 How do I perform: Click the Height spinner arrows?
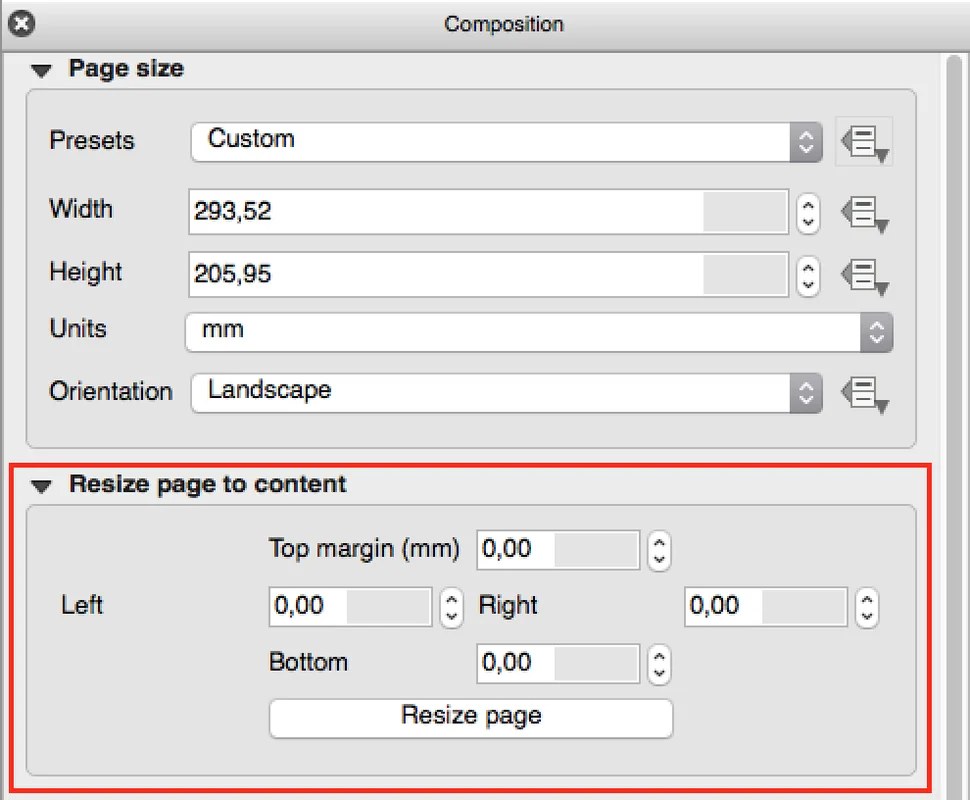[808, 274]
